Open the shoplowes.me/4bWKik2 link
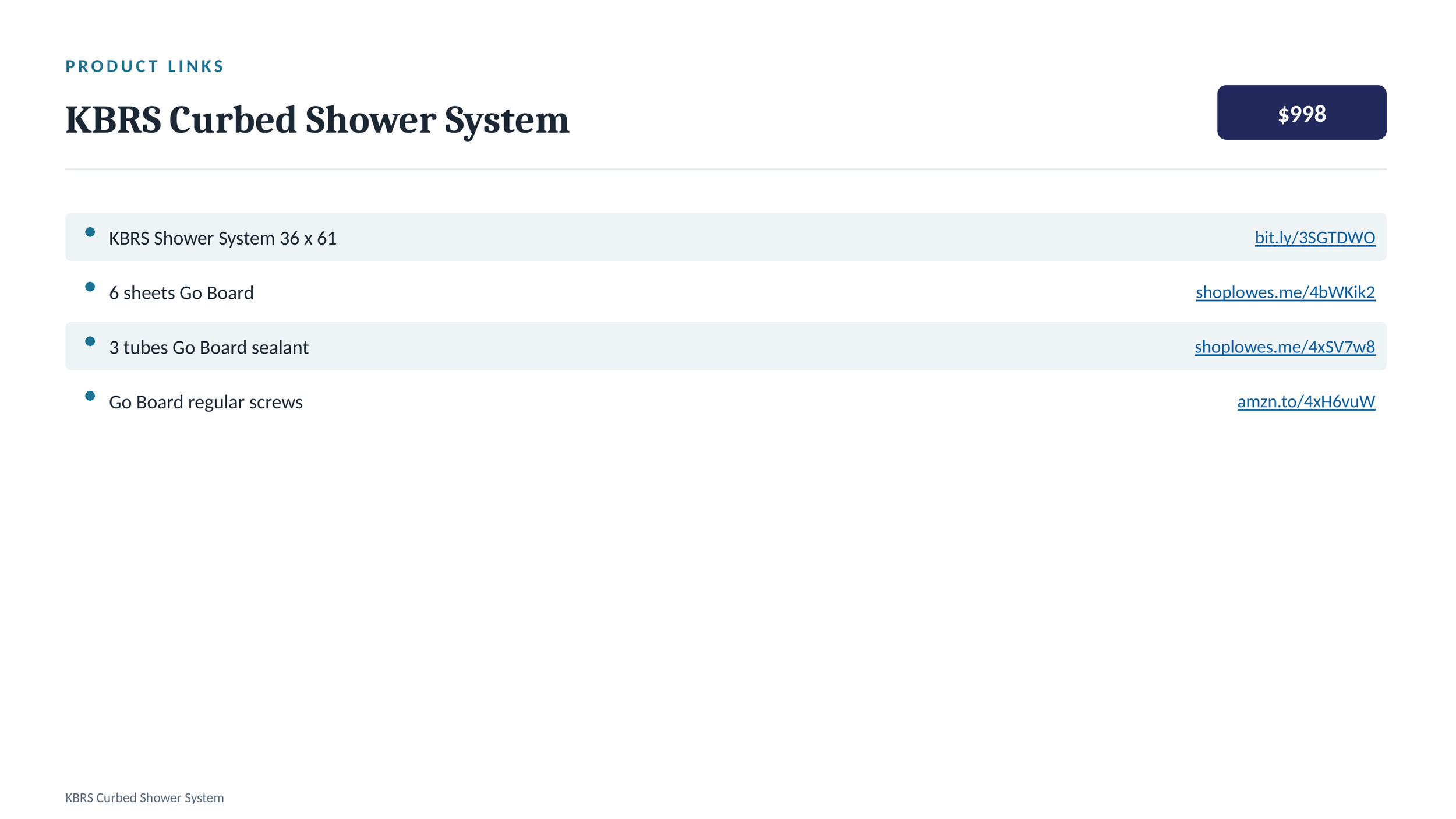Viewport: 1456px width, 819px height. coord(1285,292)
